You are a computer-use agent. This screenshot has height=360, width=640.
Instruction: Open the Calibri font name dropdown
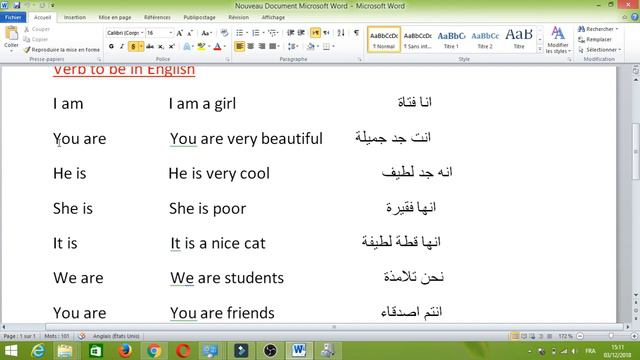point(142,33)
